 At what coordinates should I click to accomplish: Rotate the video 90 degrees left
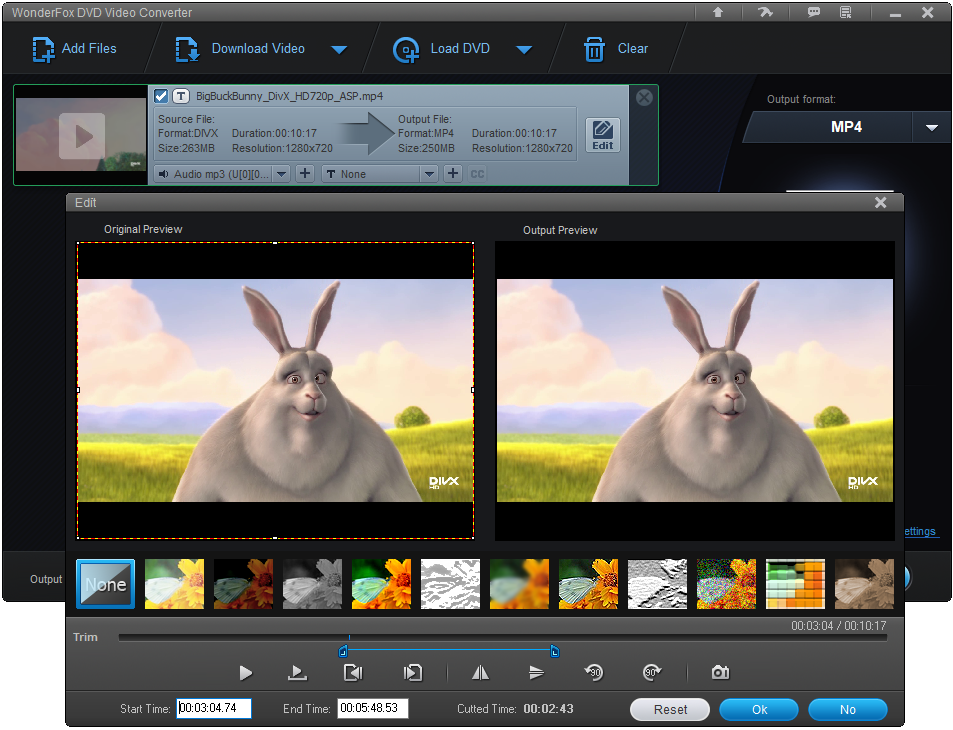[x=594, y=672]
